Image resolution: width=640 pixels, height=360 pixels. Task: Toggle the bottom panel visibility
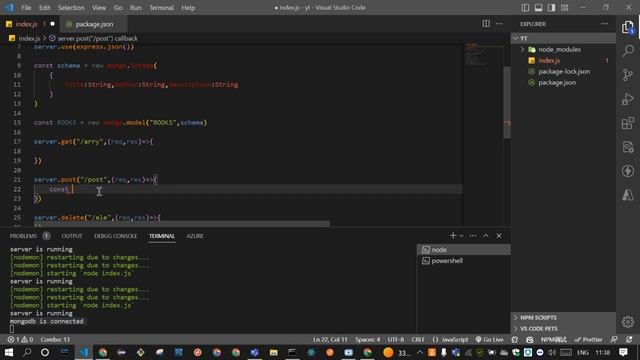click(x=538, y=8)
